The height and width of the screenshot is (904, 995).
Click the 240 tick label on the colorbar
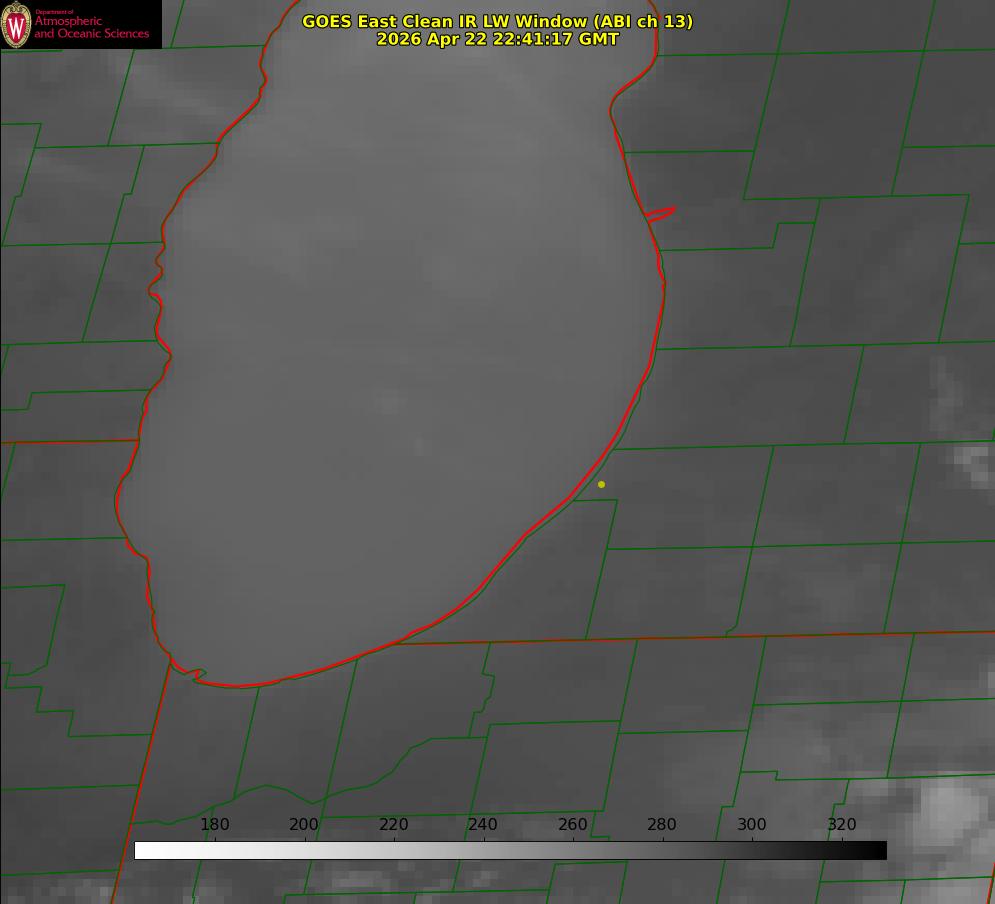[483, 824]
